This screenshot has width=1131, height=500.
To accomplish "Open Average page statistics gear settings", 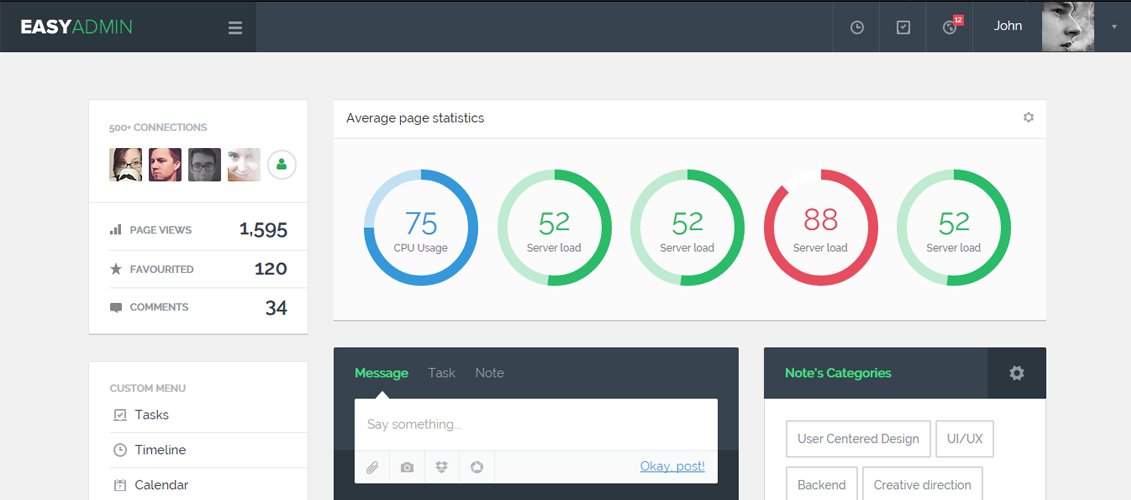I will point(1028,118).
